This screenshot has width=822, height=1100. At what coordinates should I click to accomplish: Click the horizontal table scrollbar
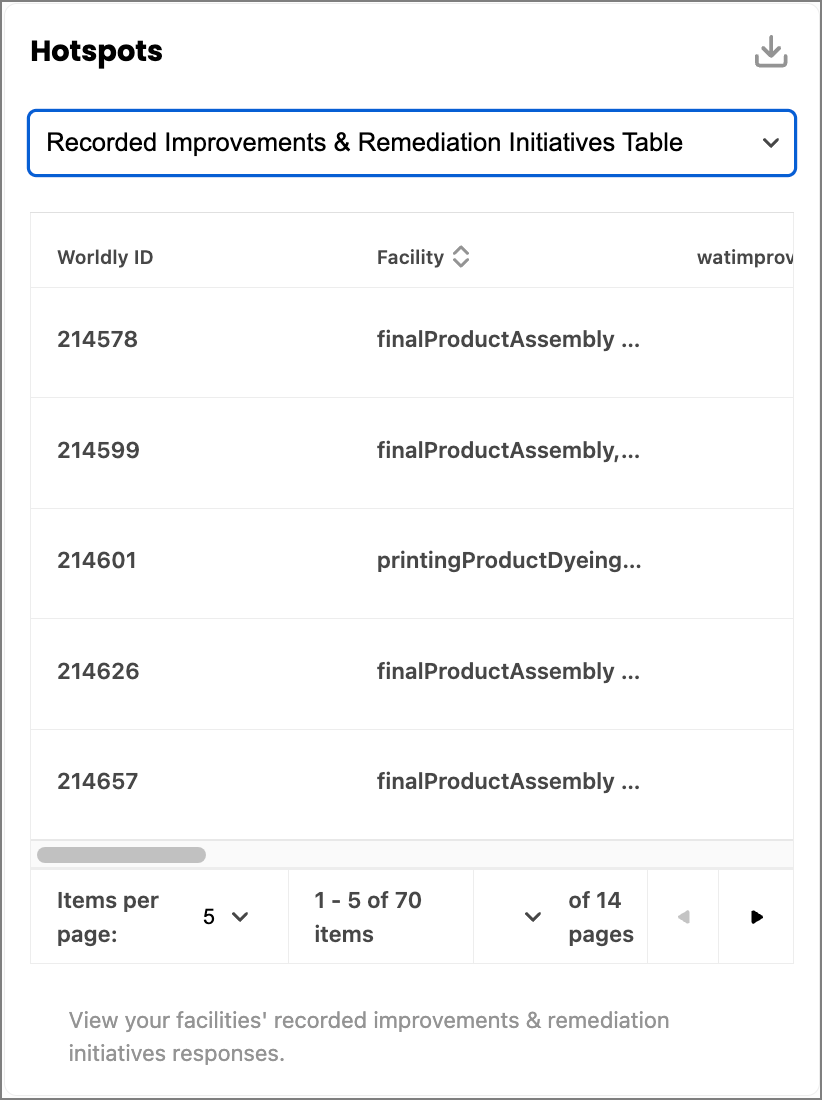pyautogui.click(x=121, y=854)
